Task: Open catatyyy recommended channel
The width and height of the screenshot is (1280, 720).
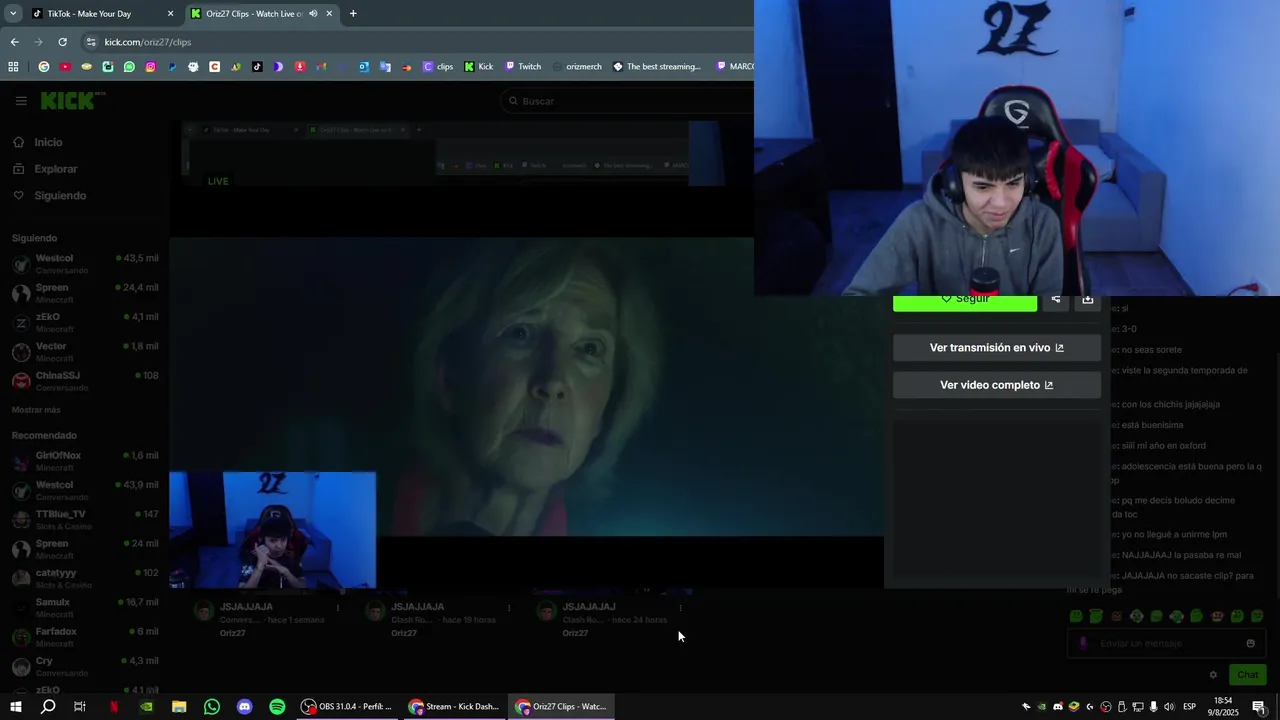Action: point(85,578)
